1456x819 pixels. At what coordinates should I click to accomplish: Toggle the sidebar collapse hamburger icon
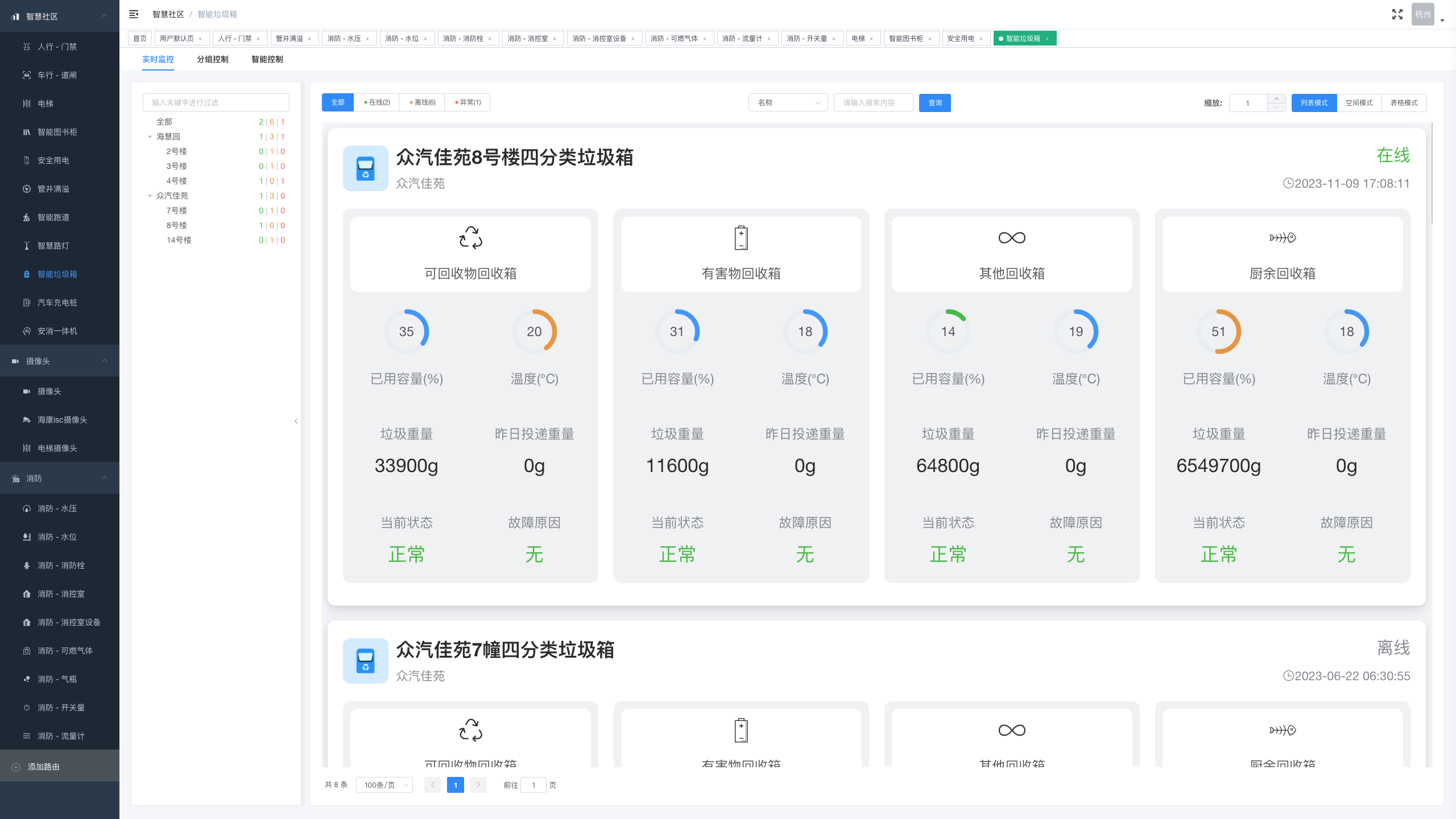coord(134,14)
